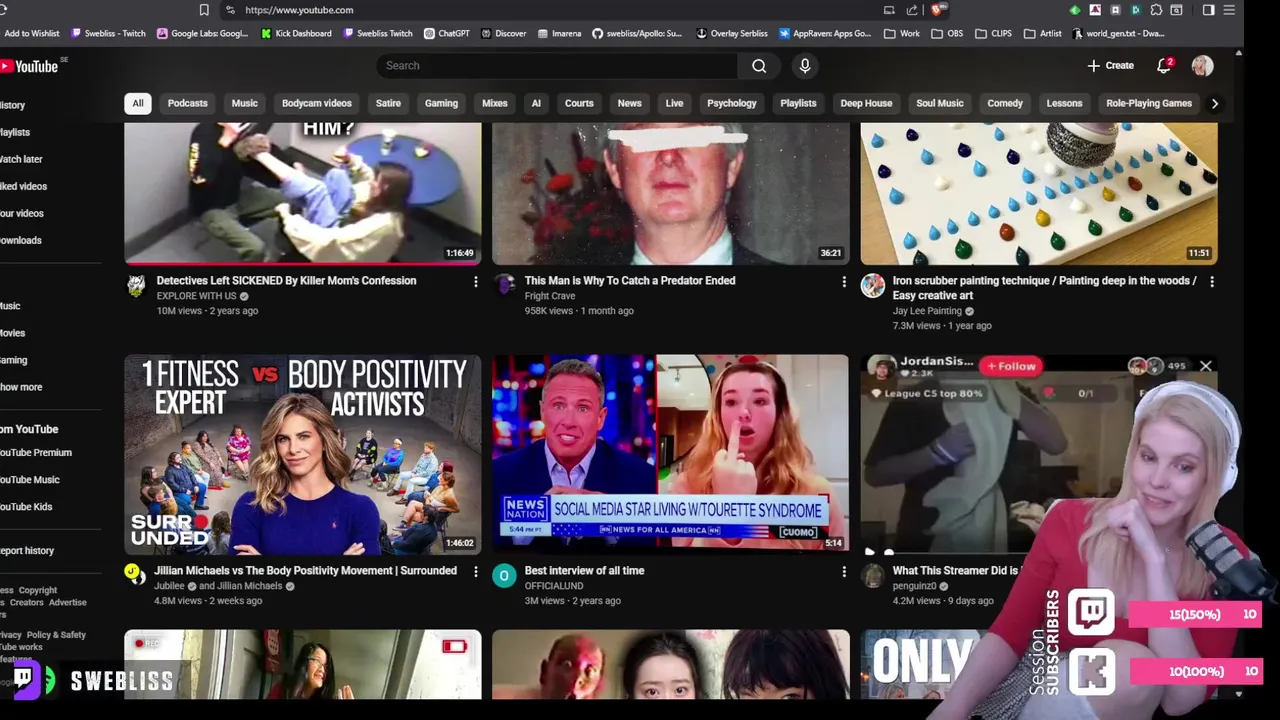Open Downloads in sidebar
The image size is (1280, 720).
[x=21, y=240]
